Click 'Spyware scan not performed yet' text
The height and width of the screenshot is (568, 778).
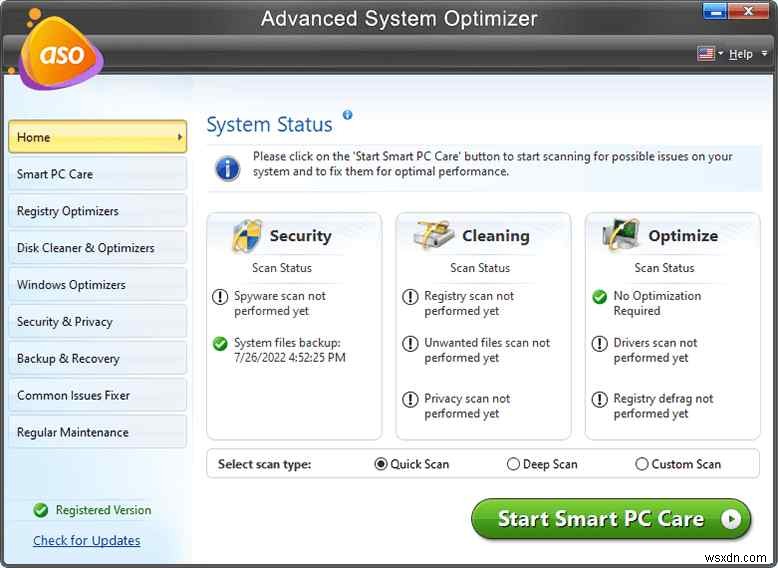click(280, 303)
